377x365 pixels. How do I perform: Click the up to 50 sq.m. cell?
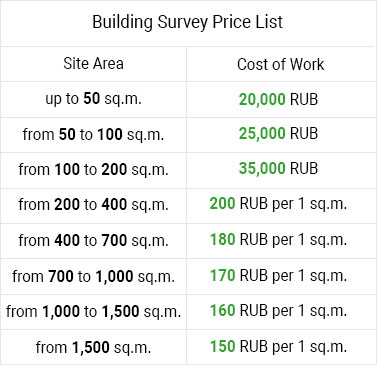[94, 99]
